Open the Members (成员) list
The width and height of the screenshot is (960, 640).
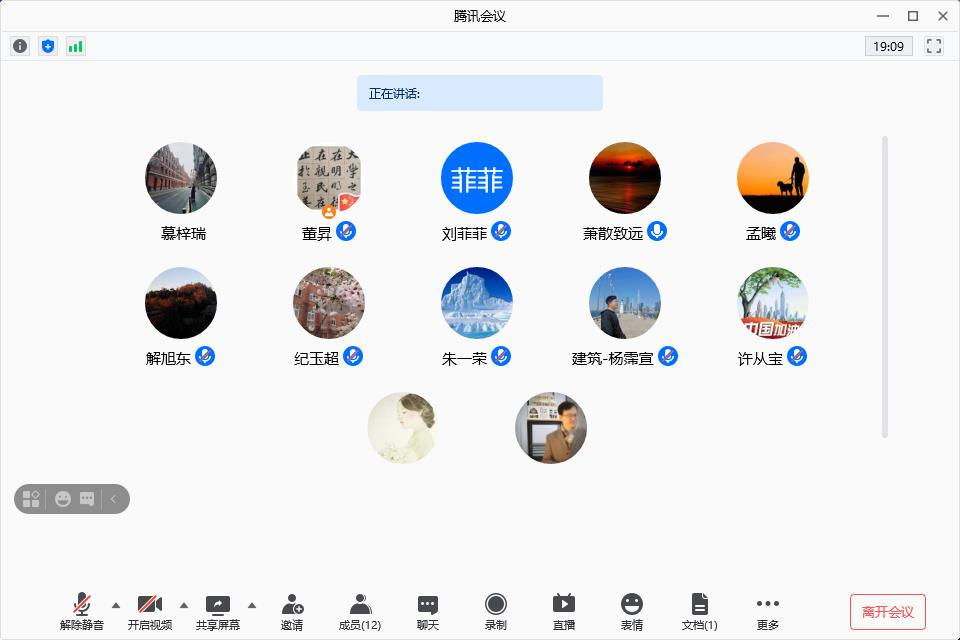coord(360,611)
